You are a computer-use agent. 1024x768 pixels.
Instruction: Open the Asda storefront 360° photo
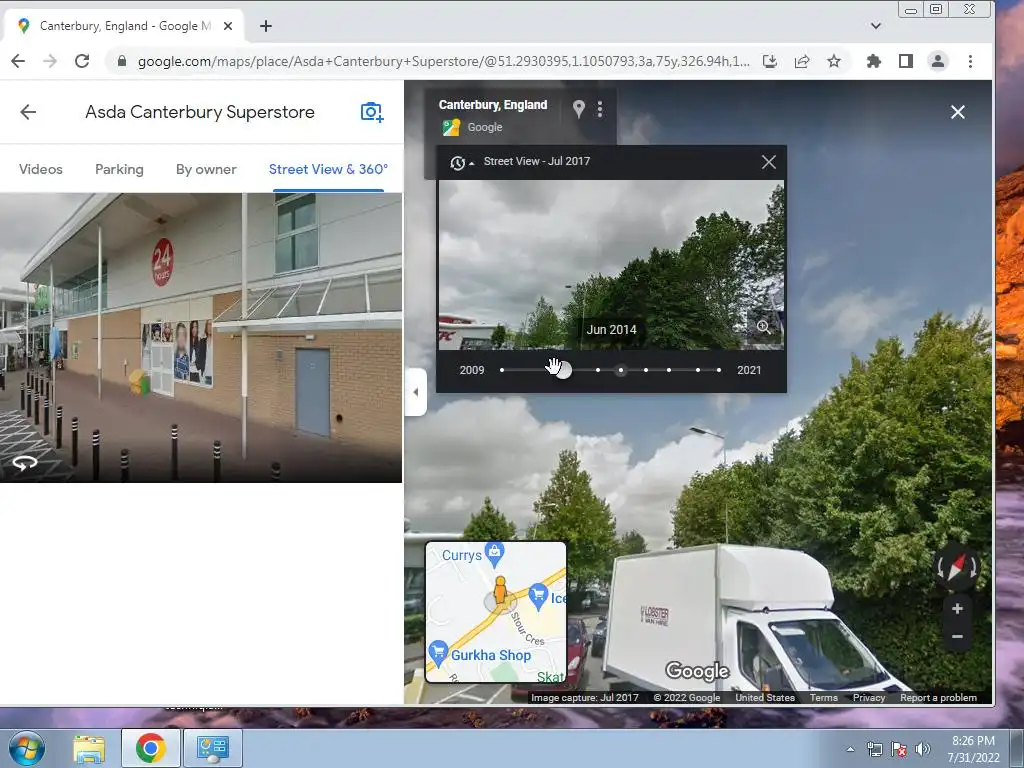point(200,338)
